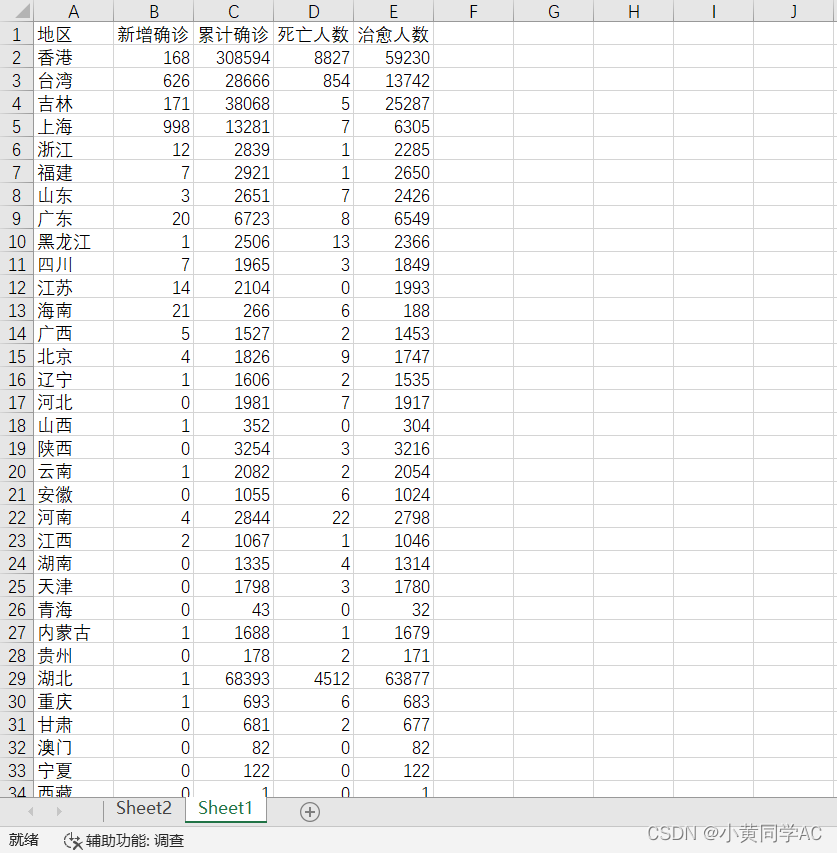Select column C header
The image size is (837, 853).
(x=233, y=11)
